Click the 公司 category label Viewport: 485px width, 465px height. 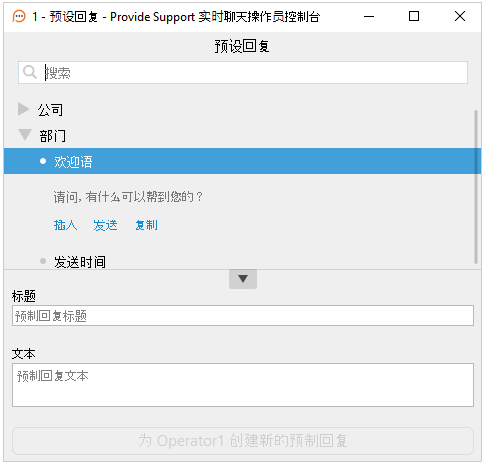coord(50,110)
